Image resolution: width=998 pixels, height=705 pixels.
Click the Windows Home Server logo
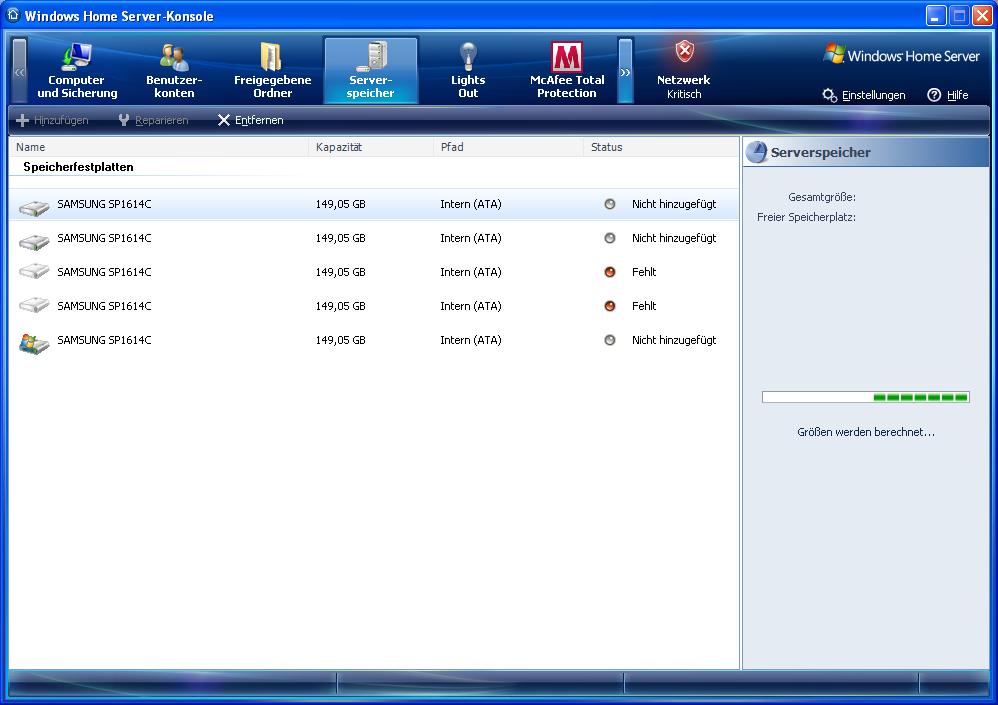(901, 55)
